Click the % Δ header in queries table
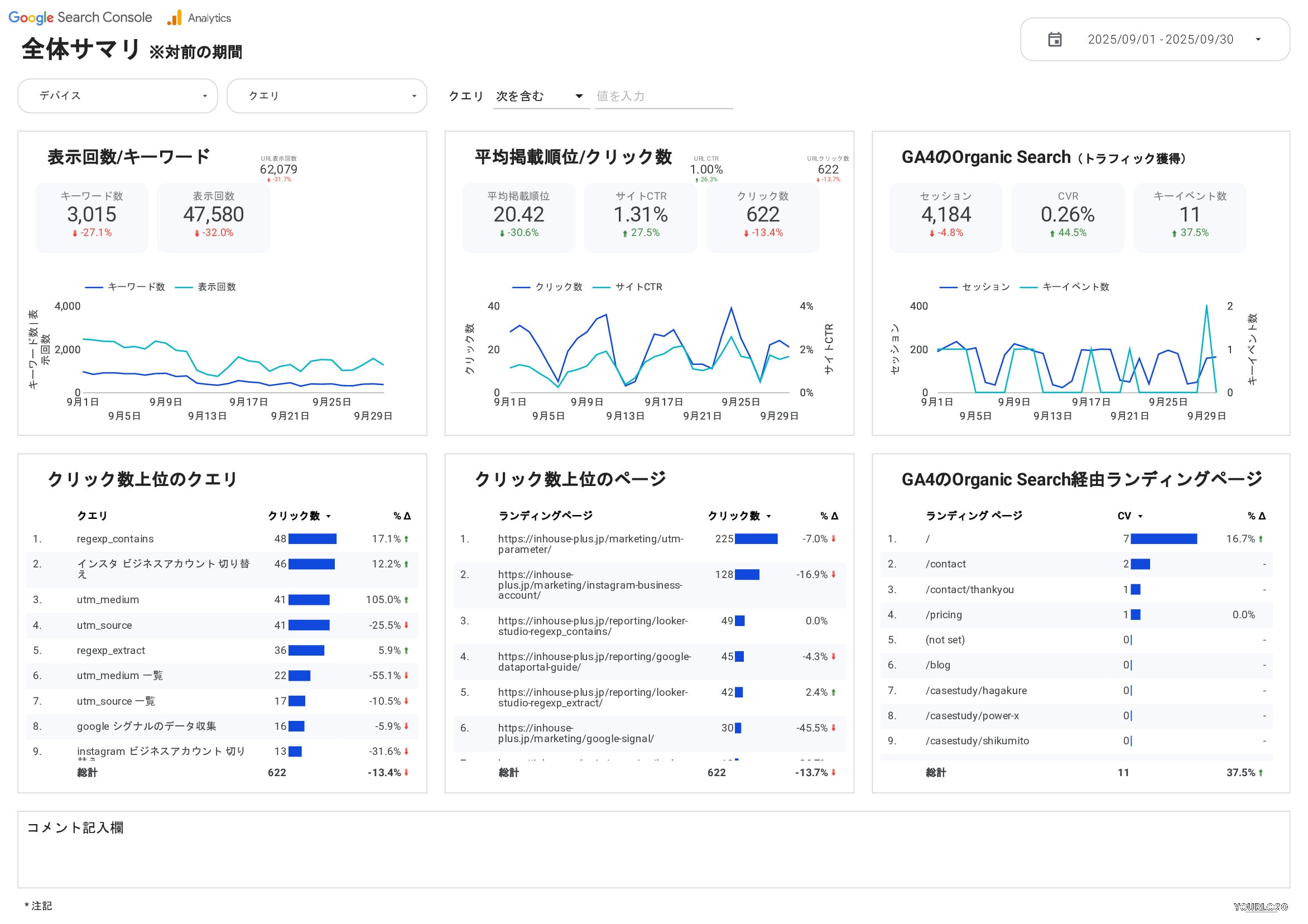 402,516
